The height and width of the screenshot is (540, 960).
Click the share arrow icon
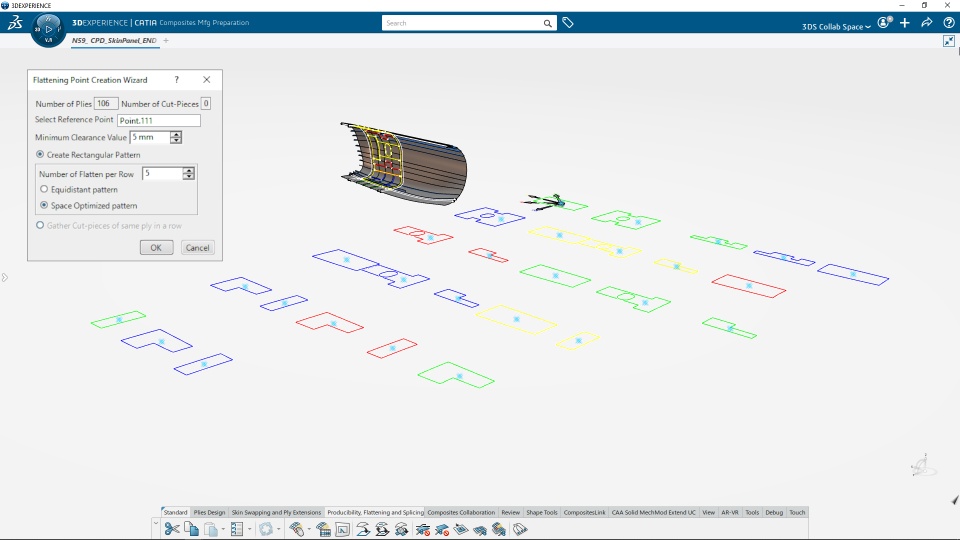point(926,23)
